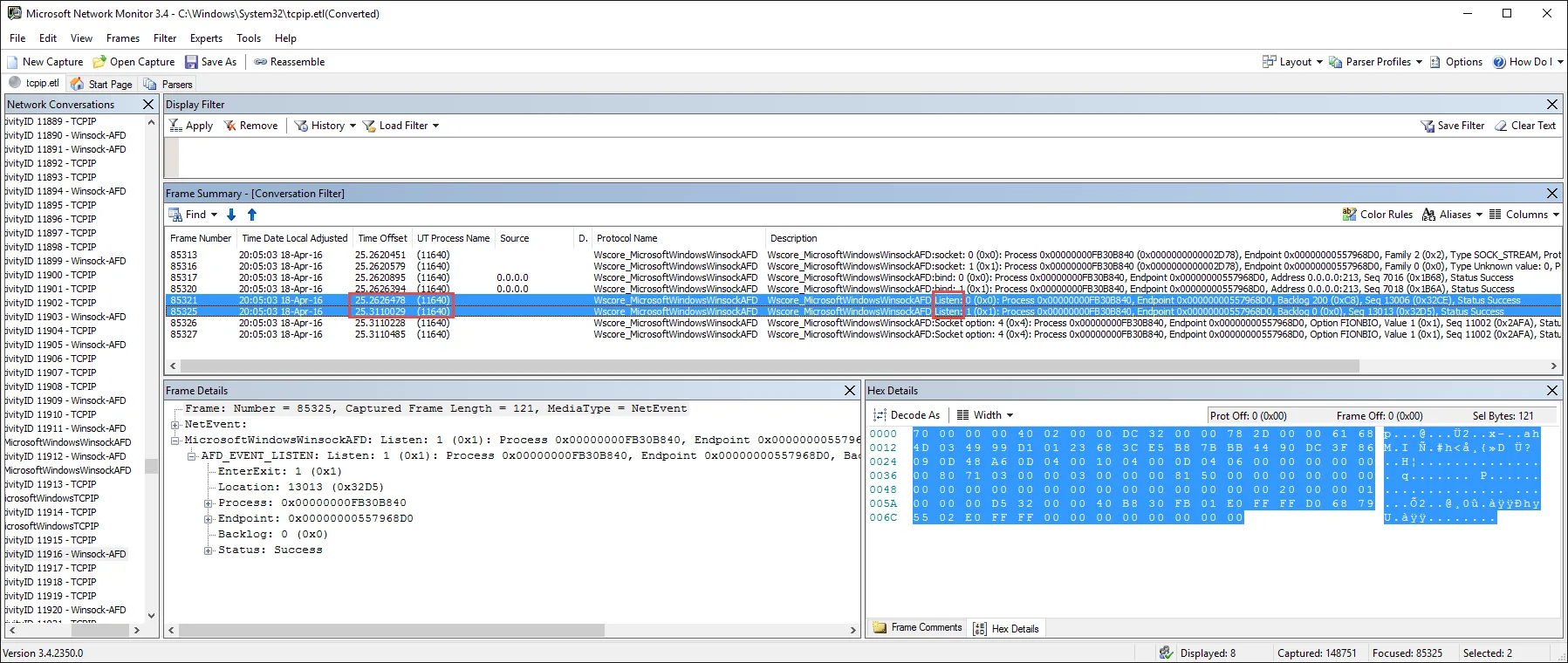Screen dimensions: 1568x663
Task: Click Clear Text in Display Filter
Action: (x=1525, y=126)
